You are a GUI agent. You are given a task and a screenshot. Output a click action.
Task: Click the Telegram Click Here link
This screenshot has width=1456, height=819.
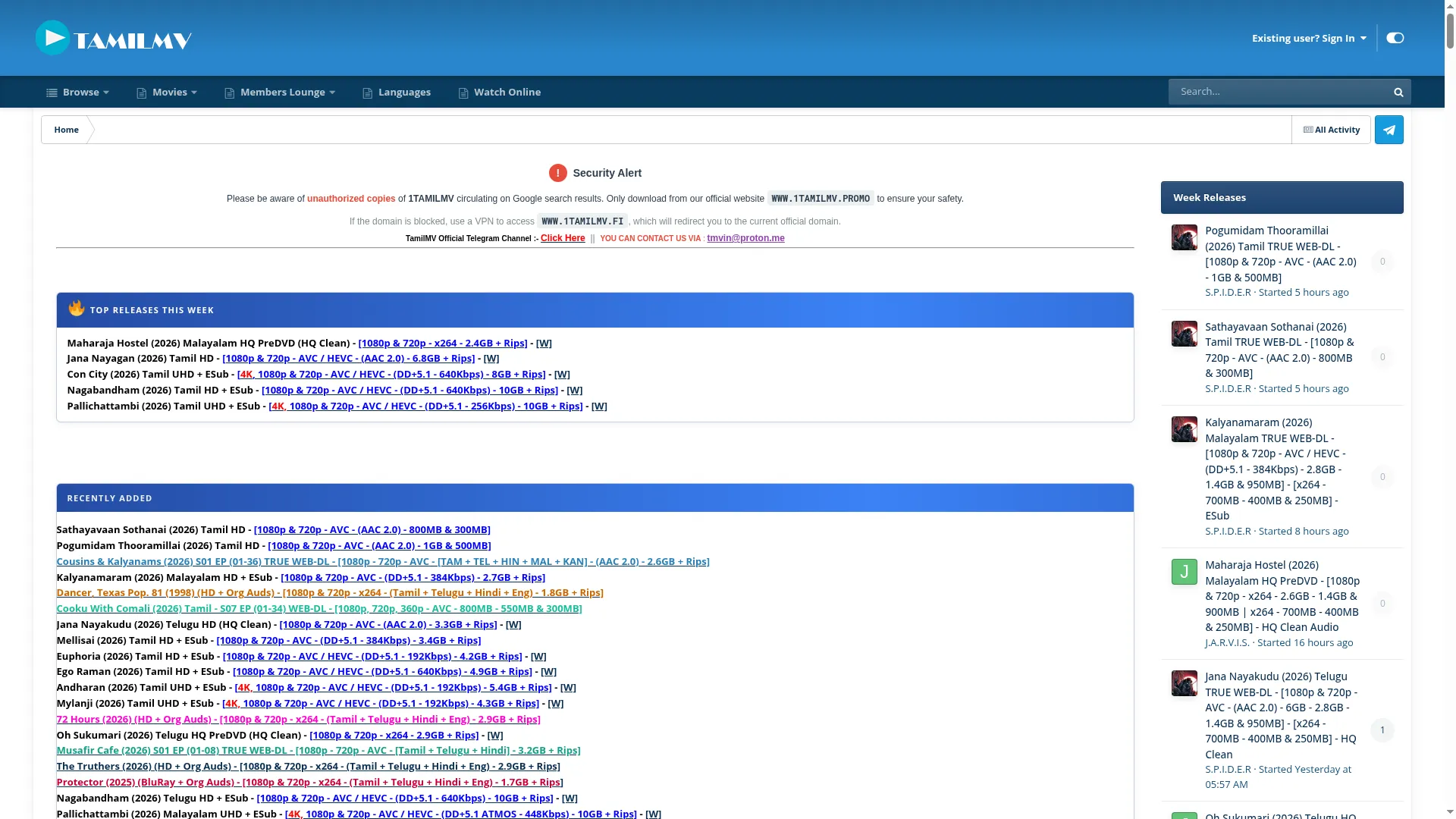[563, 238]
